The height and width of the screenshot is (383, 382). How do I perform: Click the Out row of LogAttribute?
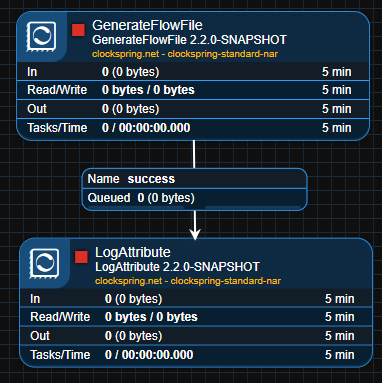point(196,336)
